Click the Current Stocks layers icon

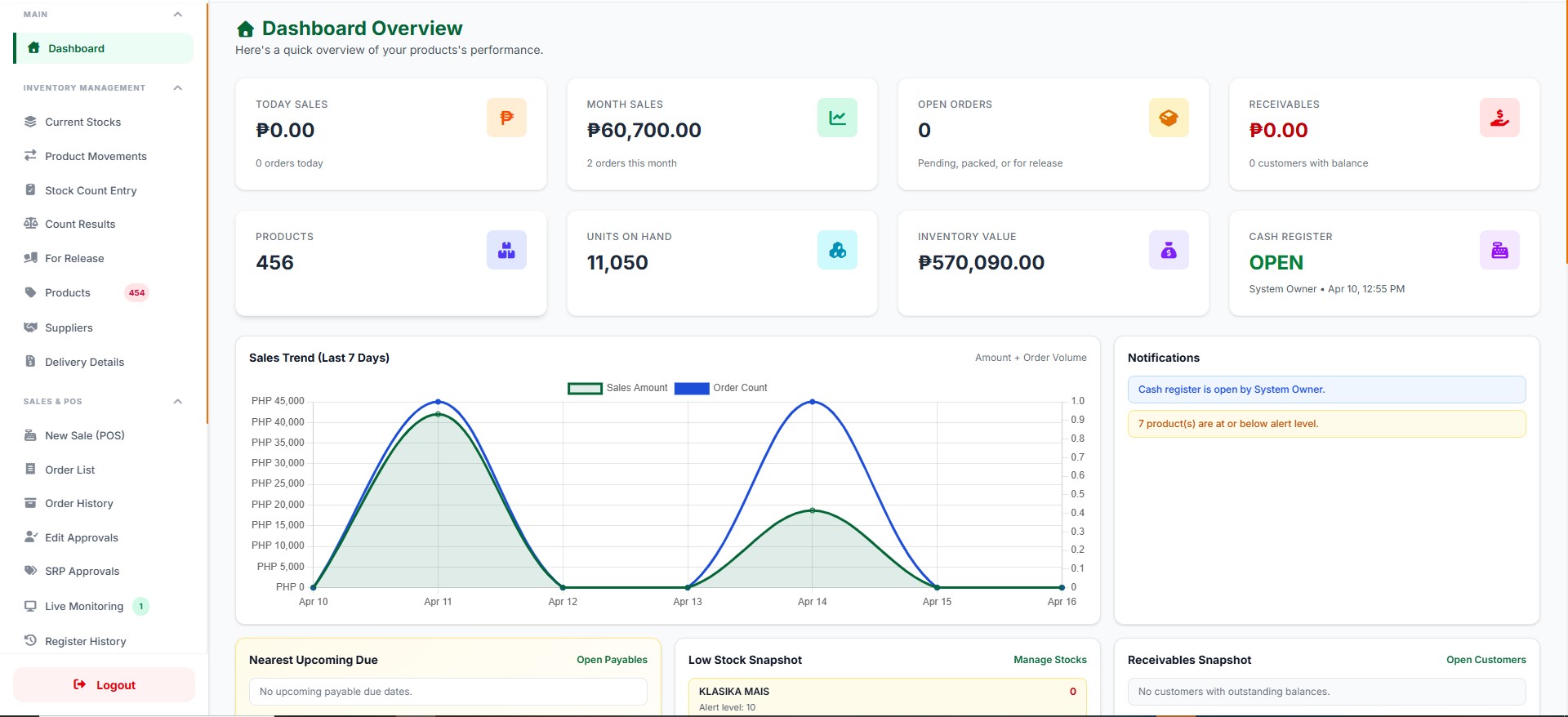pos(30,122)
